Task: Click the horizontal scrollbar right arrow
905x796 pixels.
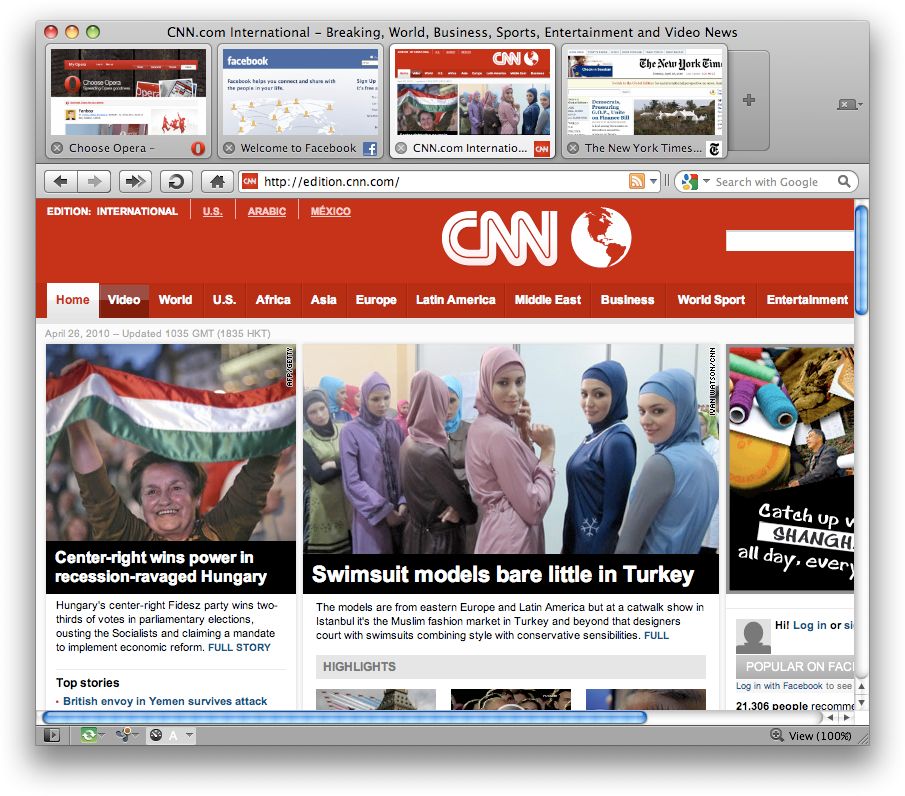Action: coord(847,717)
